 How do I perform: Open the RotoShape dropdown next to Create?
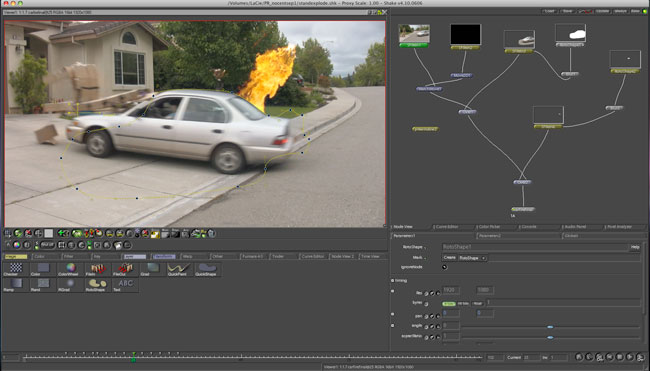[473, 258]
